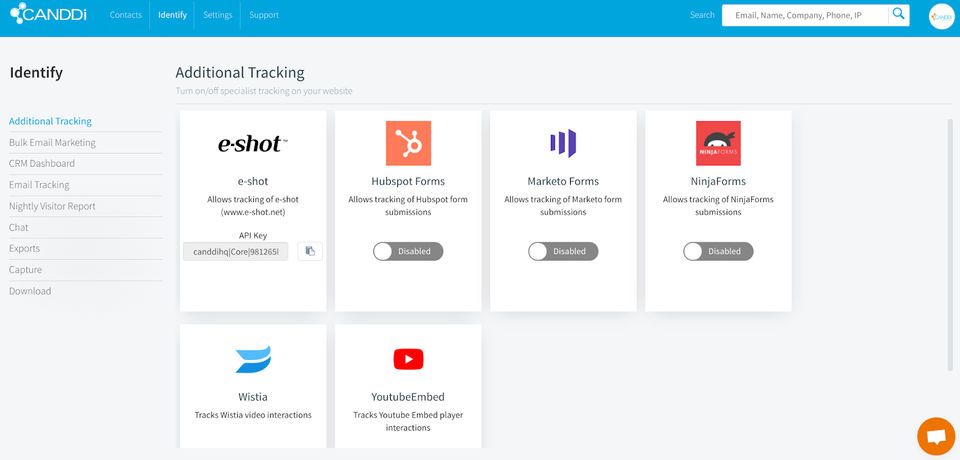960x460 pixels.
Task: Open the Support menu
Action: pyautogui.click(x=264, y=15)
